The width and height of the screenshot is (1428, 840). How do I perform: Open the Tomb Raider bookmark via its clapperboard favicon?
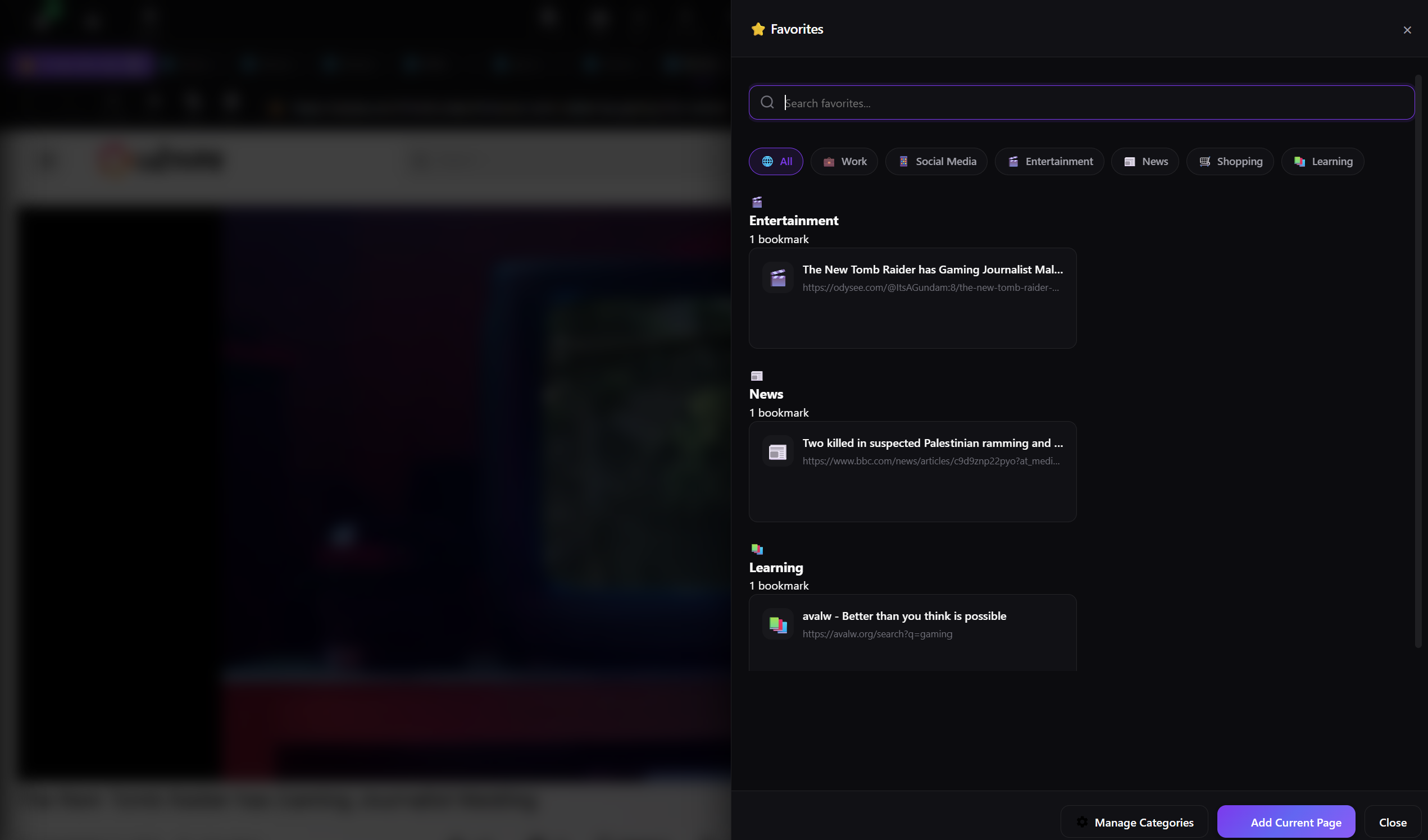778,277
